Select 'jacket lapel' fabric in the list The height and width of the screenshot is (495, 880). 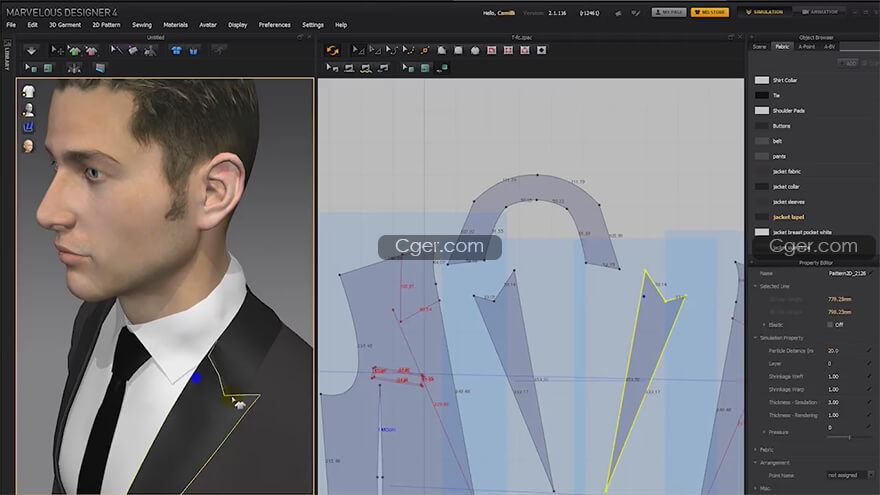tap(788, 217)
